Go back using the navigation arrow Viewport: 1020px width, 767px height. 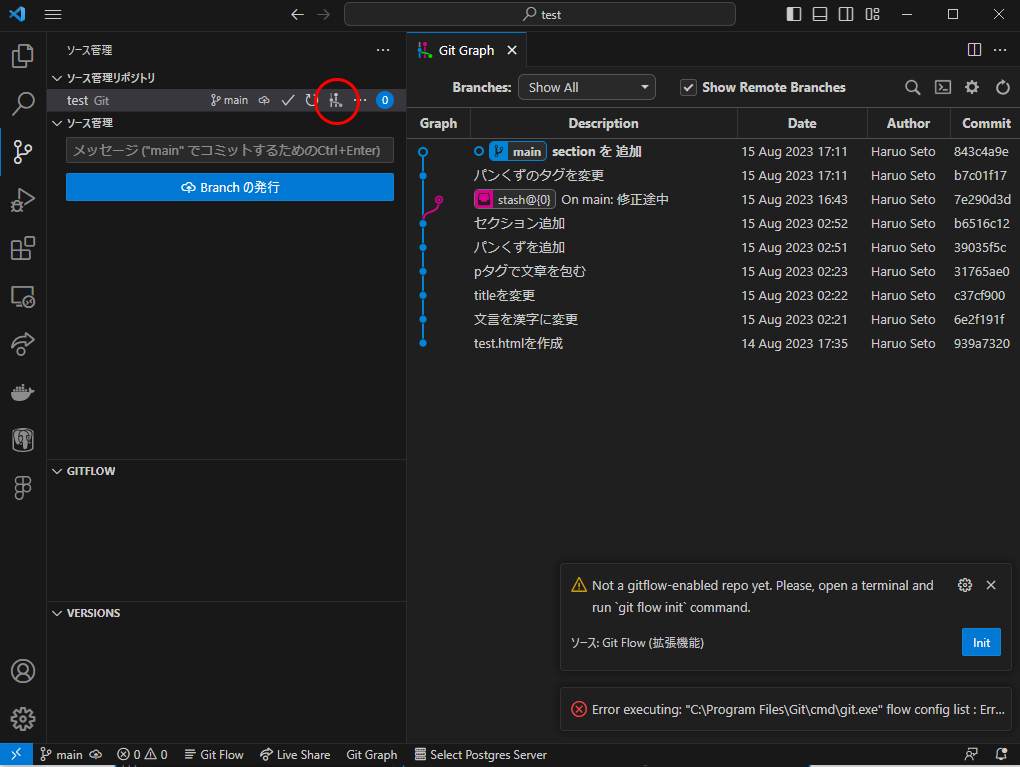point(297,14)
